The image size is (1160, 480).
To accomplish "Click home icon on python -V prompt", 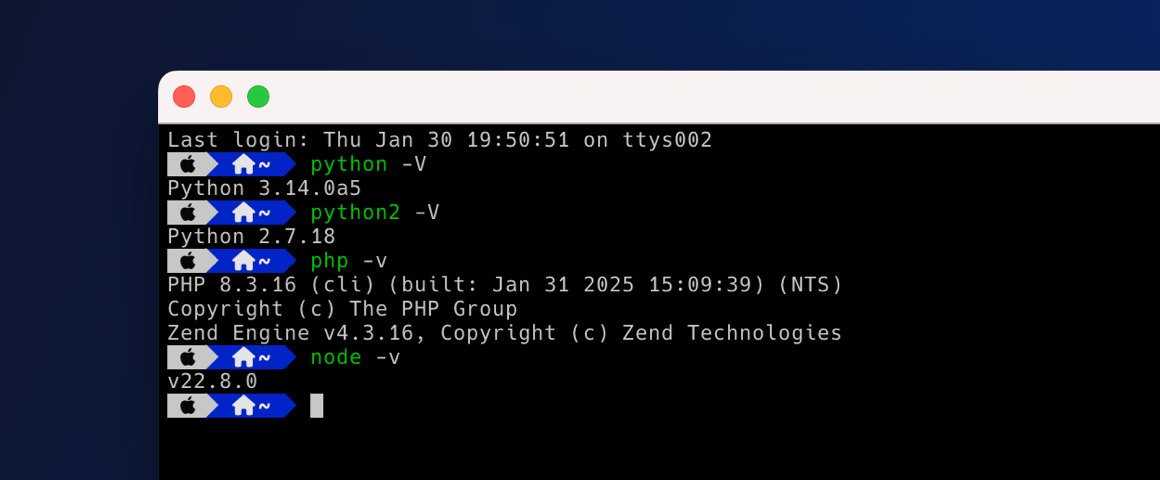I will (x=243, y=164).
